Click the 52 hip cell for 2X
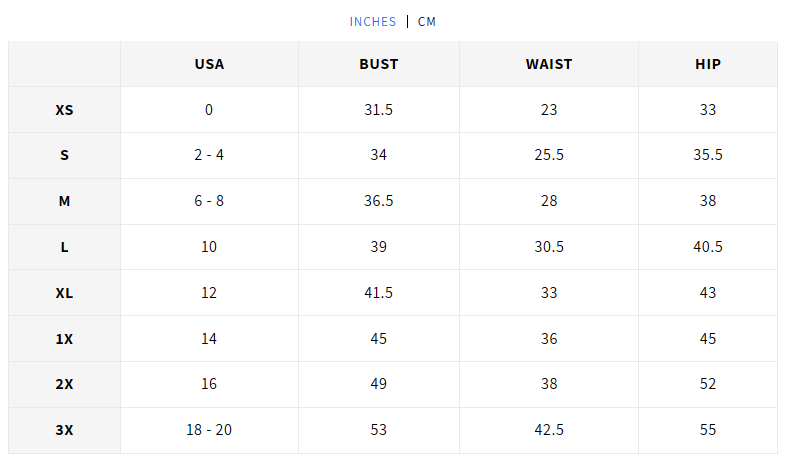This screenshot has width=787, height=469. (708, 384)
